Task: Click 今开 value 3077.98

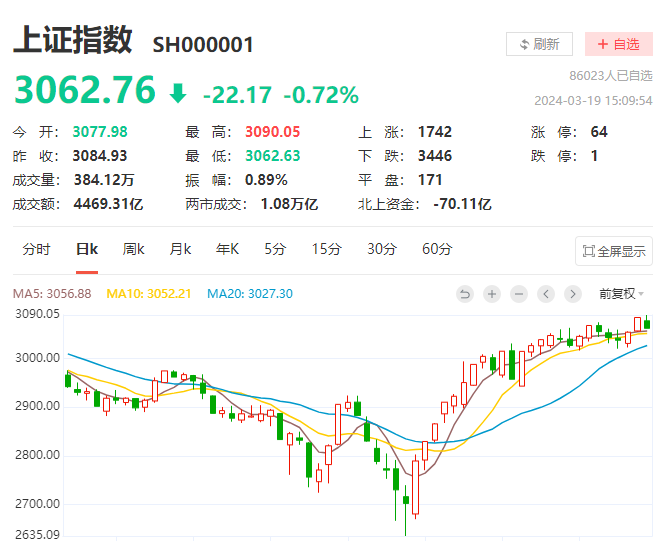Action: (100, 132)
